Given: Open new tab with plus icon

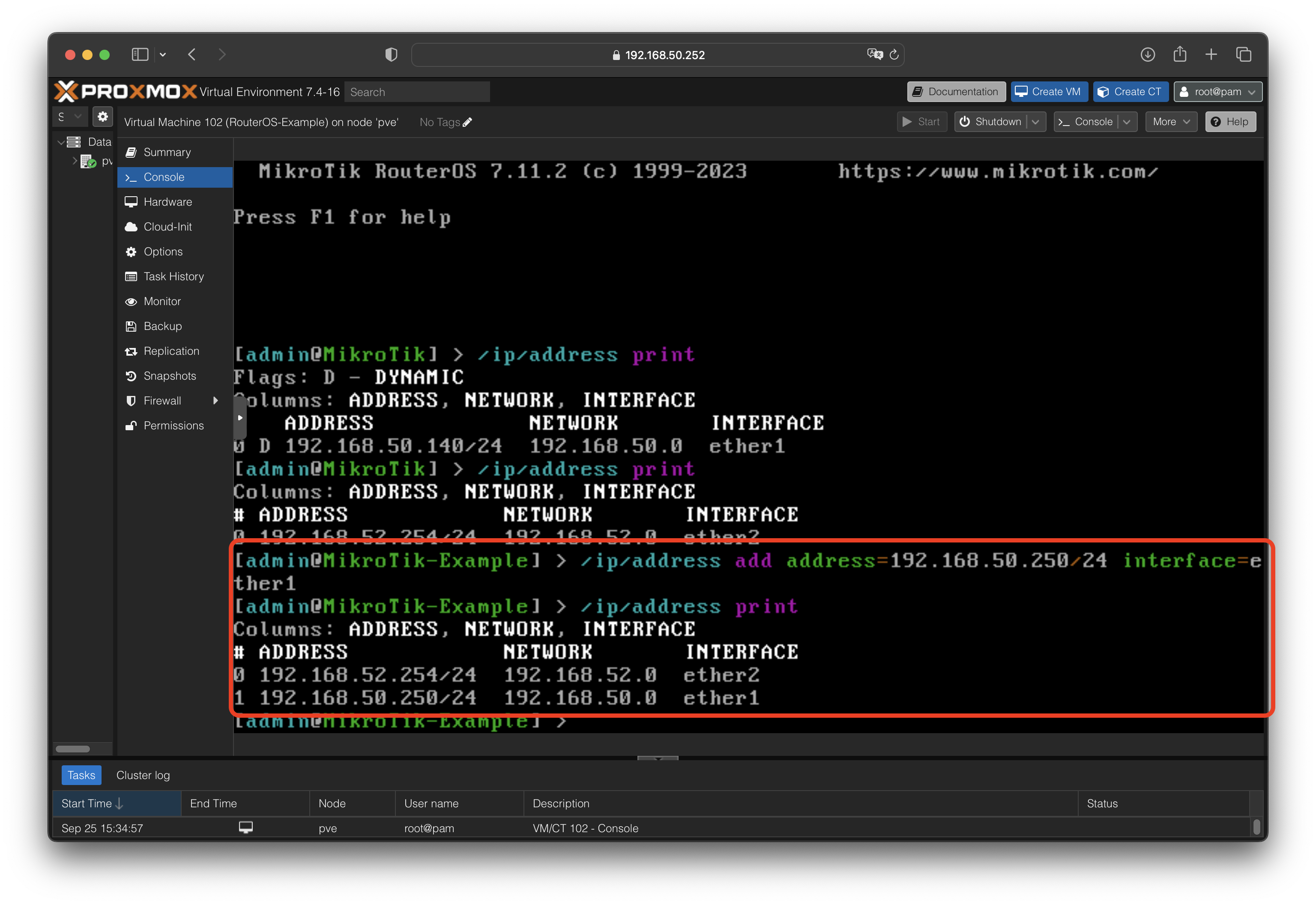Looking at the screenshot, I should tap(1211, 54).
